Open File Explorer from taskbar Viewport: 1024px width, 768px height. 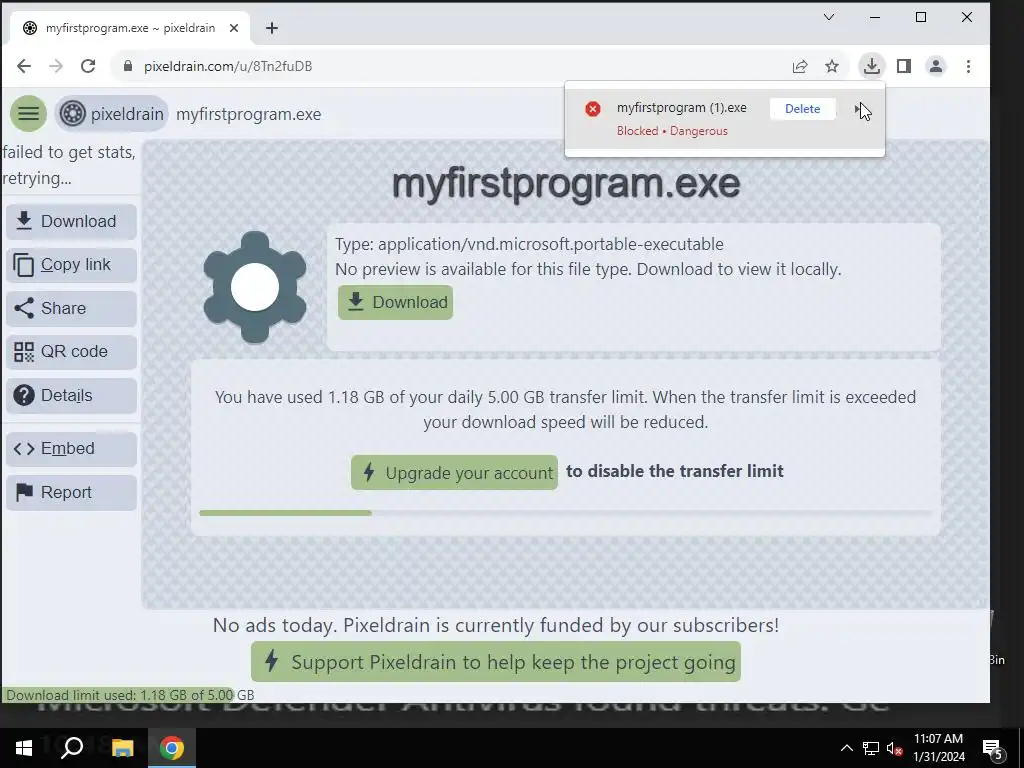point(122,748)
